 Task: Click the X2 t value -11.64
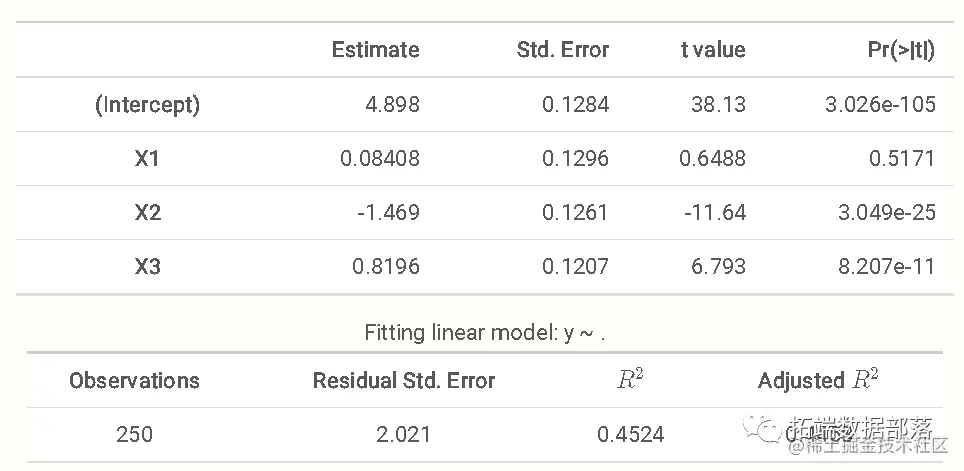click(715, 213)
